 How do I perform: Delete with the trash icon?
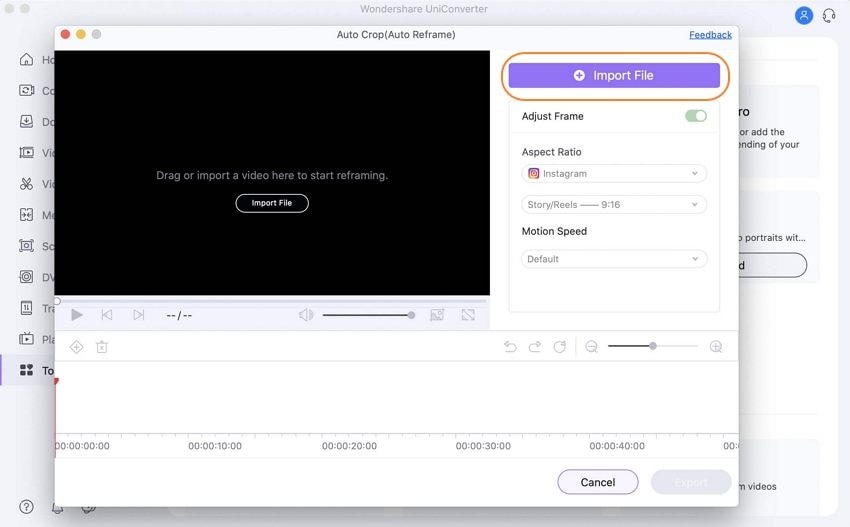click(x=102, y=347)
